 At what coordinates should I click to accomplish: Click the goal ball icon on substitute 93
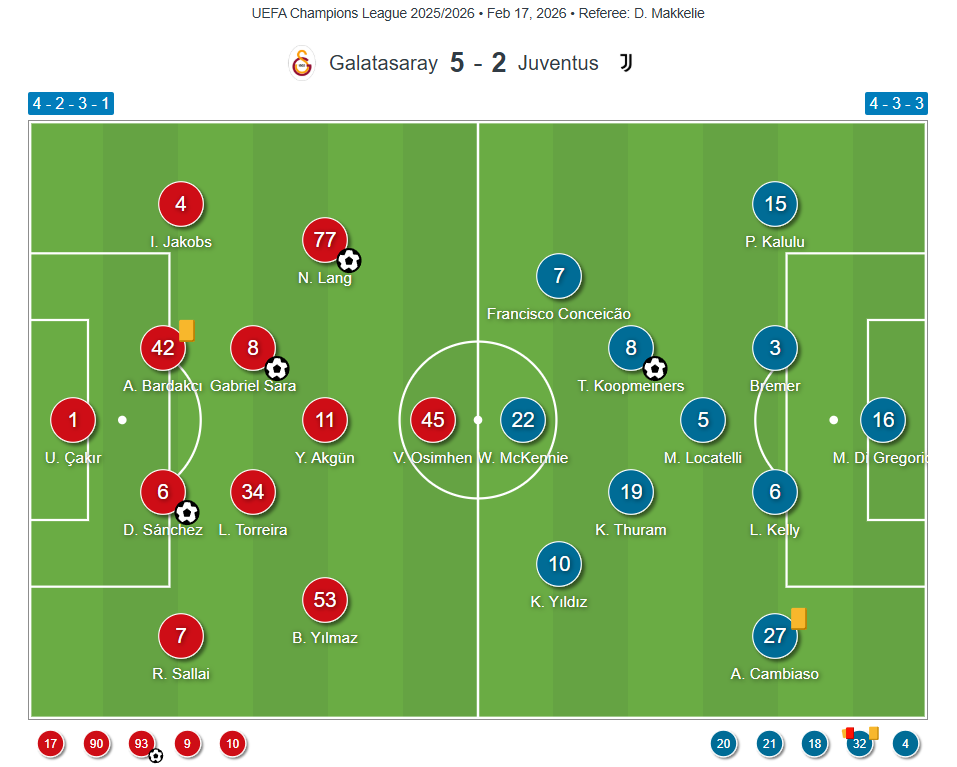point(156,756)
